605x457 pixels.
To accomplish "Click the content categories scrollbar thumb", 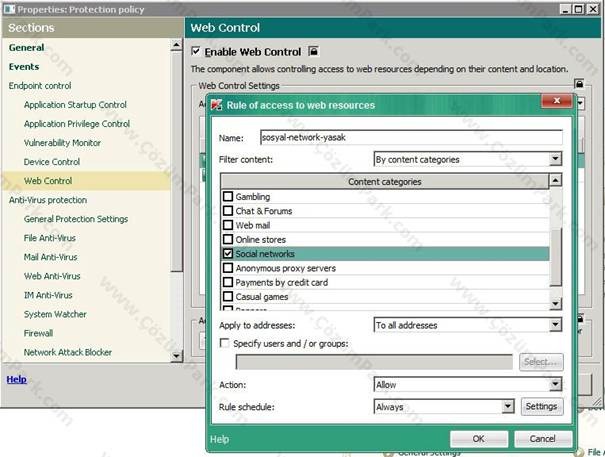I will pyautogui.click(x=555, y=257).
